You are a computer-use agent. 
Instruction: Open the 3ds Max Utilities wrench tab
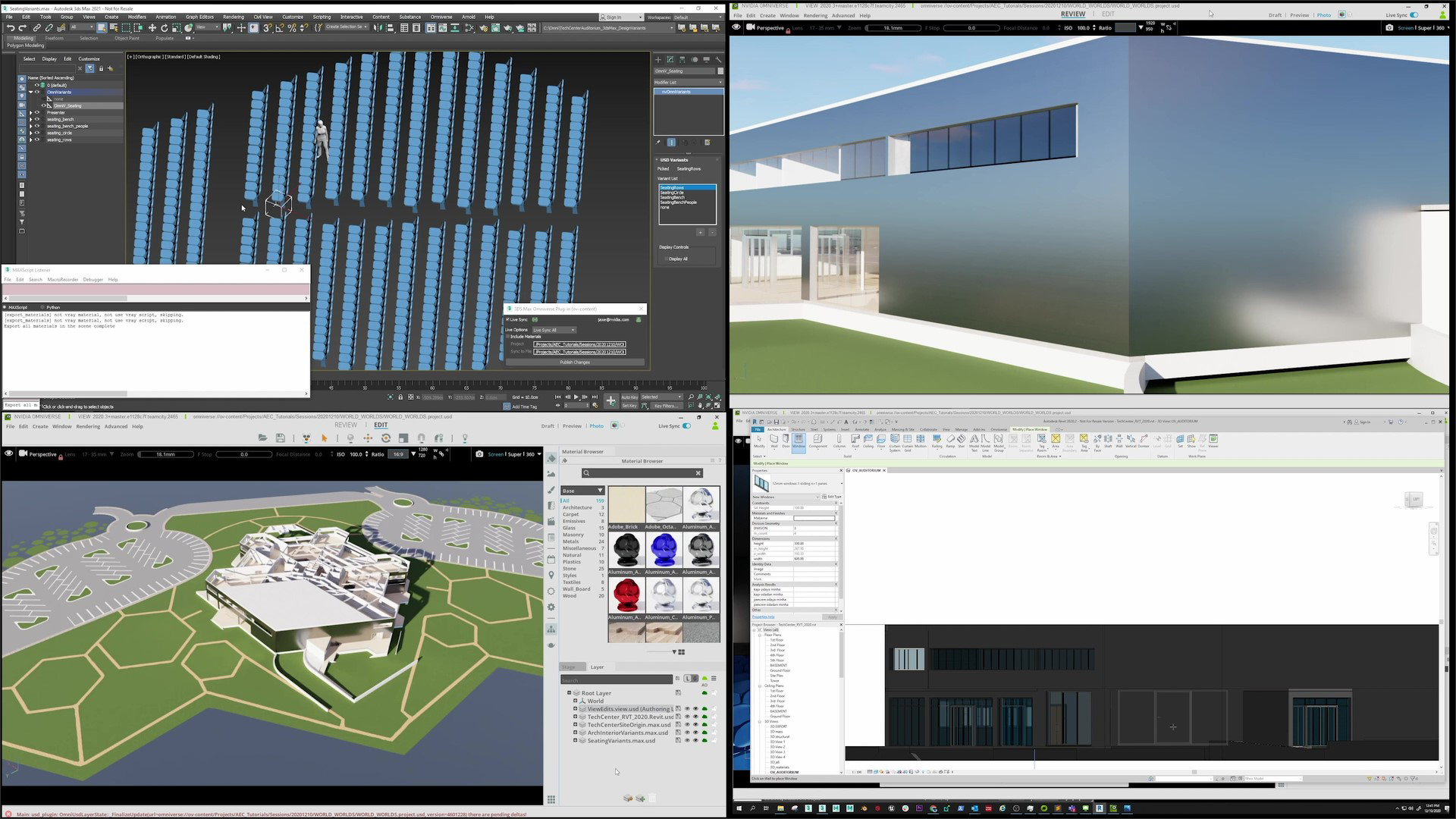coord(718,59)
